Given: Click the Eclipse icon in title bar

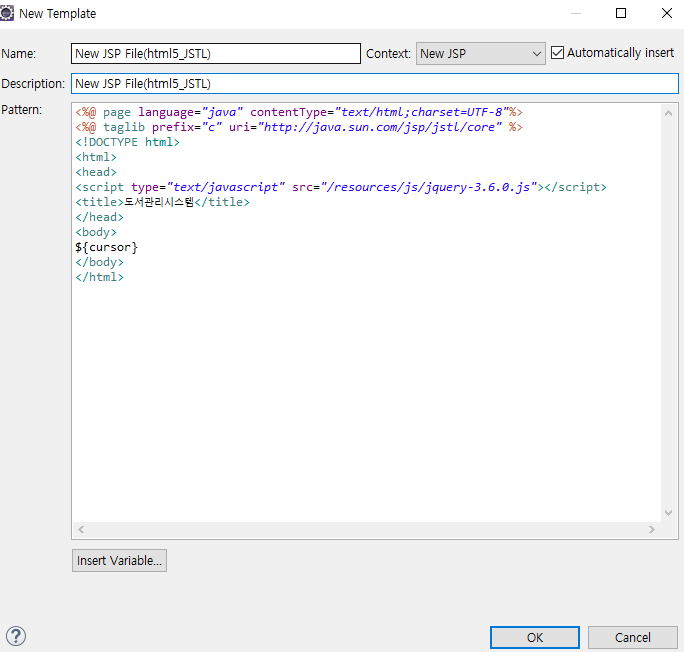Looking at the screenshot, I should click(x=7, y=13).
